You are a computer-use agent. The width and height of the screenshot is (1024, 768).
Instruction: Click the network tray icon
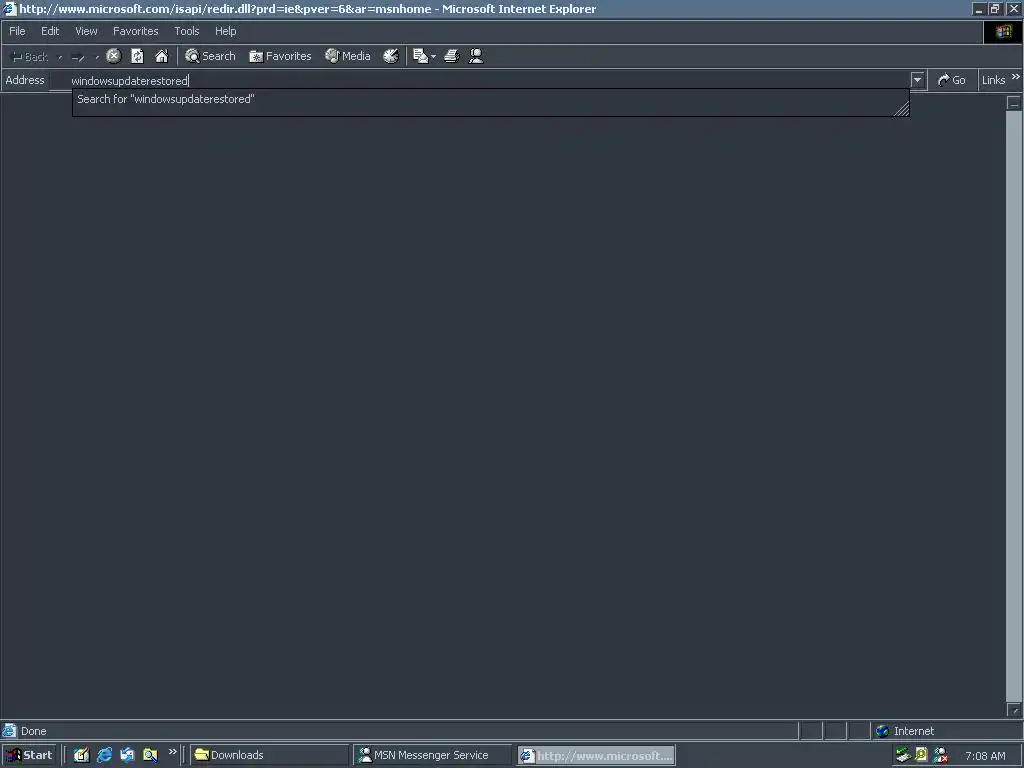pos(903,755)
